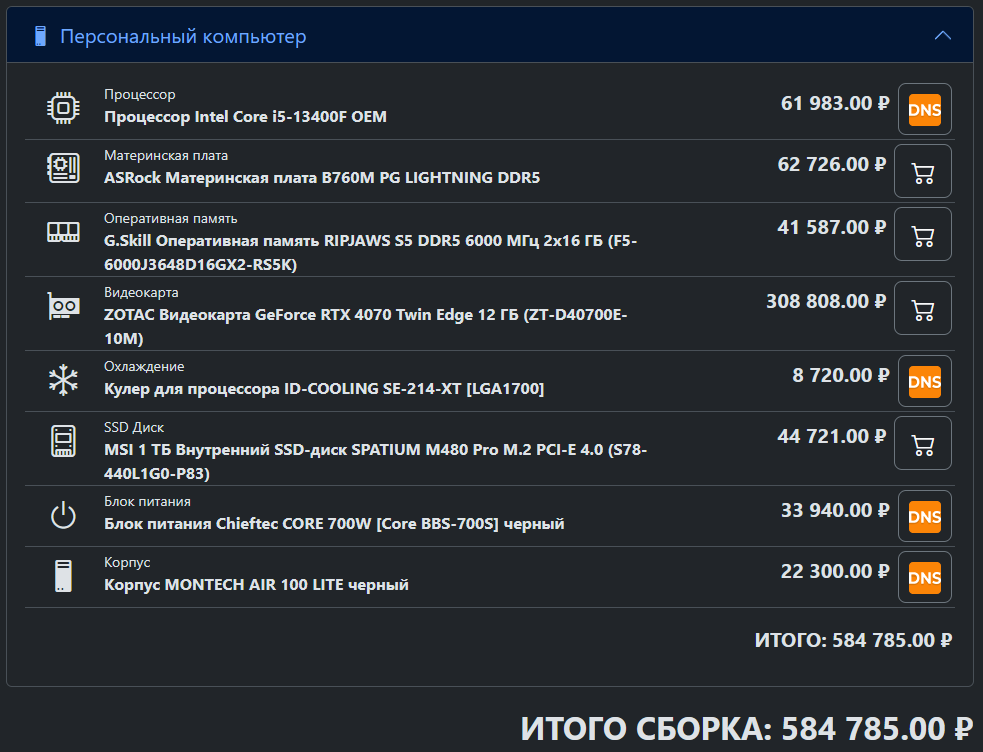Select the Процессор Intel Core i5-13400F OEM name
This screenshot has height=752, width=983.
pos(245,117)
